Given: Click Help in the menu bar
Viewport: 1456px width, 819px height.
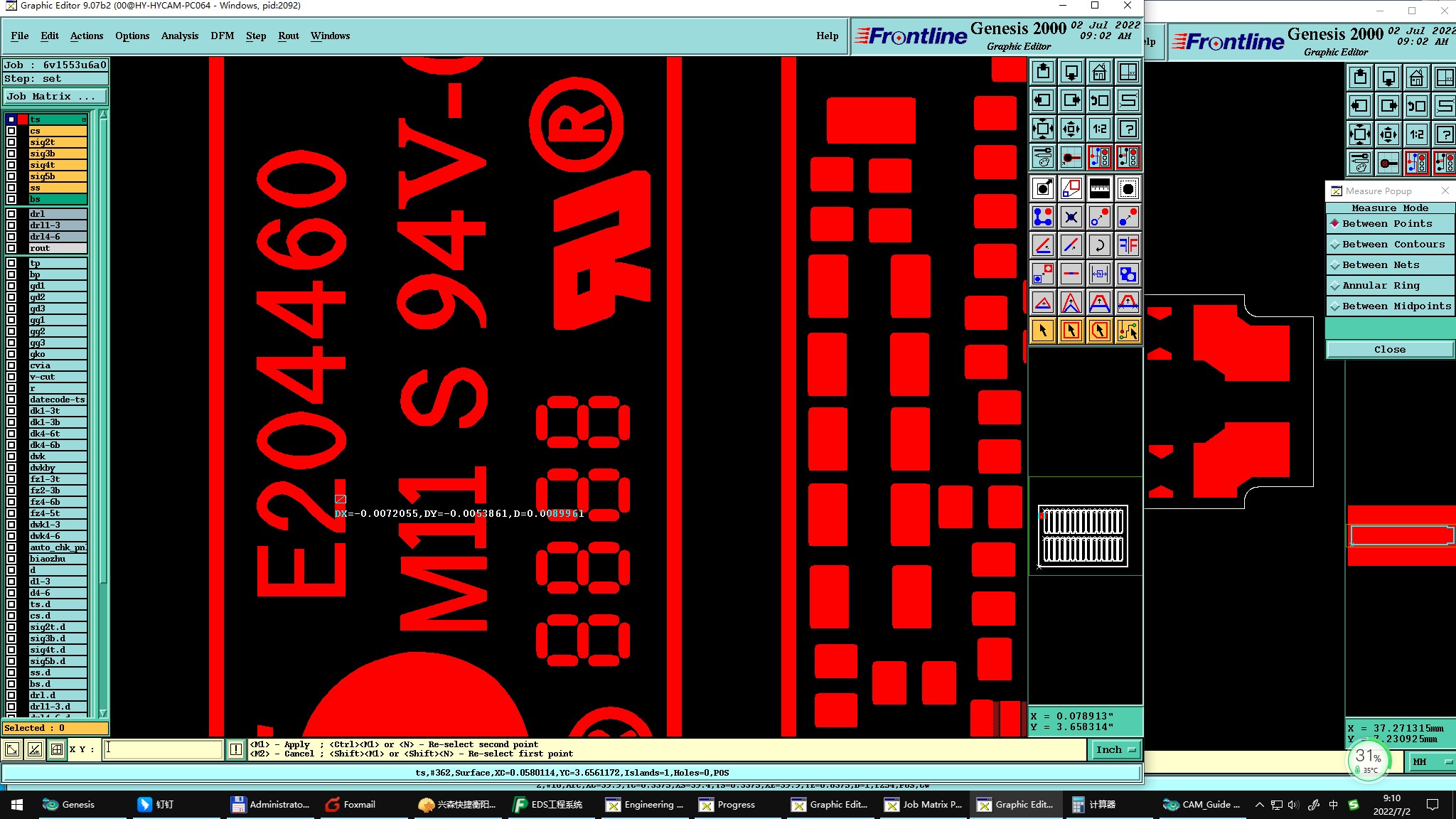Looking at the screenshot, I should (x=828, y=36).
